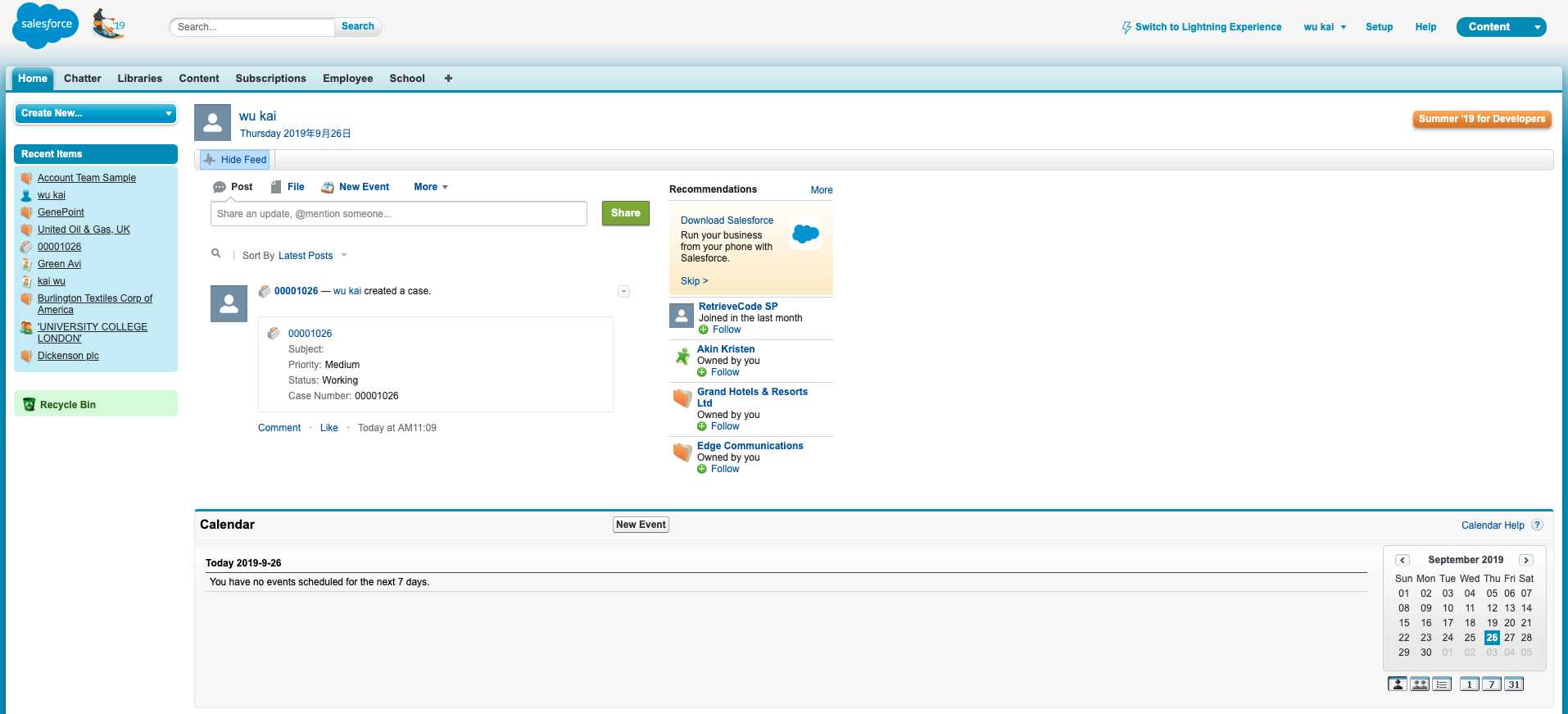Open Burlington Textiles Corp of America
The image size is (1568, 714).
(95, 304)
